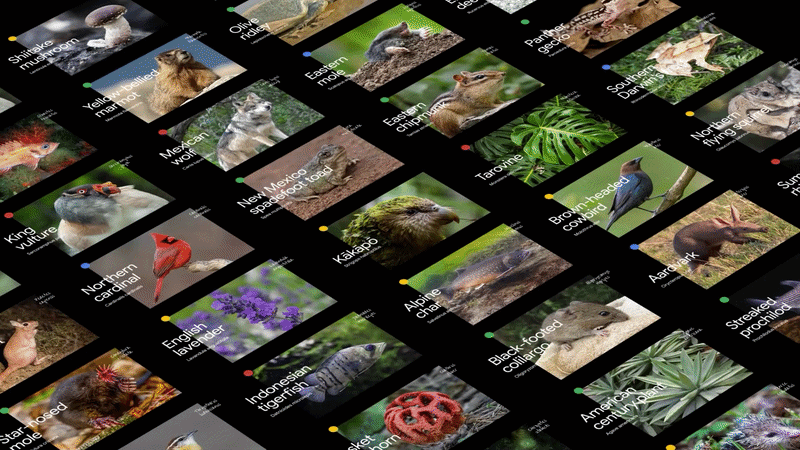Click the American century plant image
Viewport: 800px width, 450px height.
(667, 382)
